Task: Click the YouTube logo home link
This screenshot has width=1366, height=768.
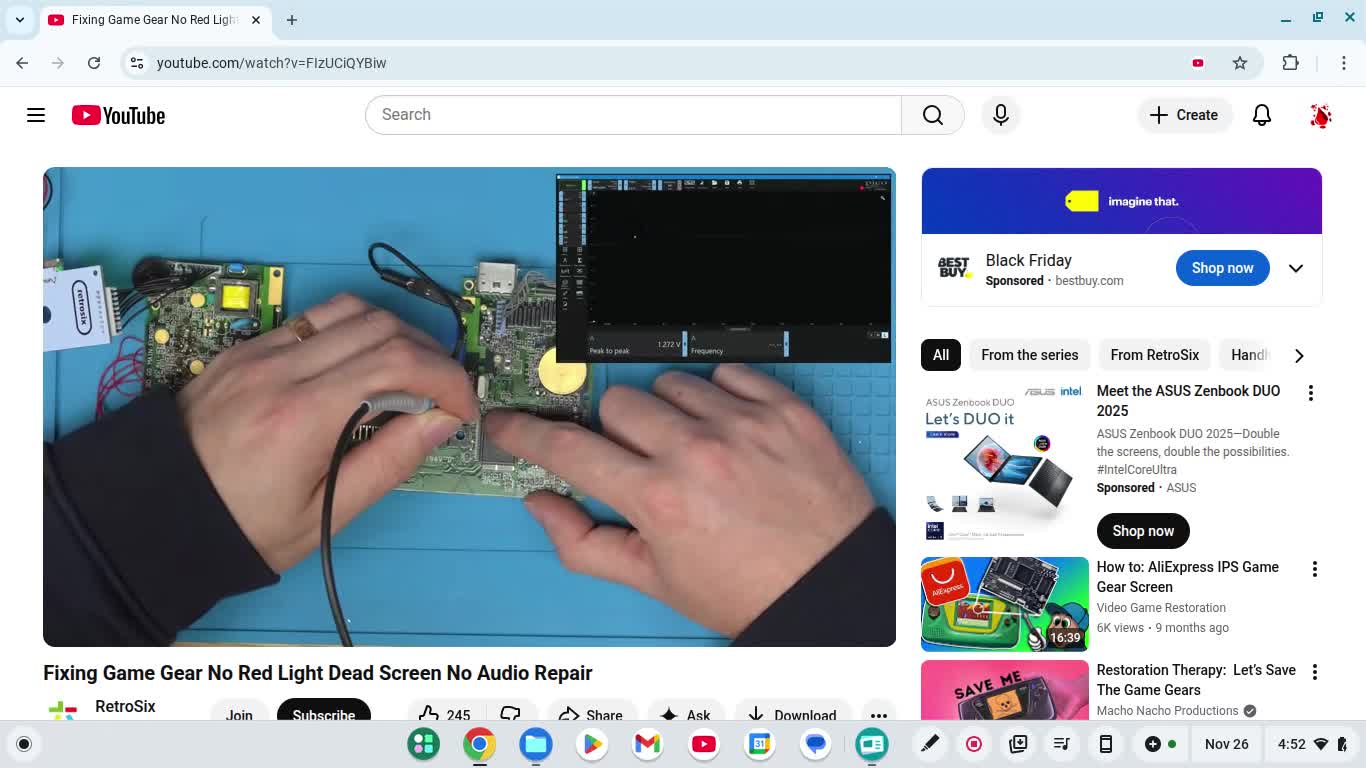Action: click(118, 115)
